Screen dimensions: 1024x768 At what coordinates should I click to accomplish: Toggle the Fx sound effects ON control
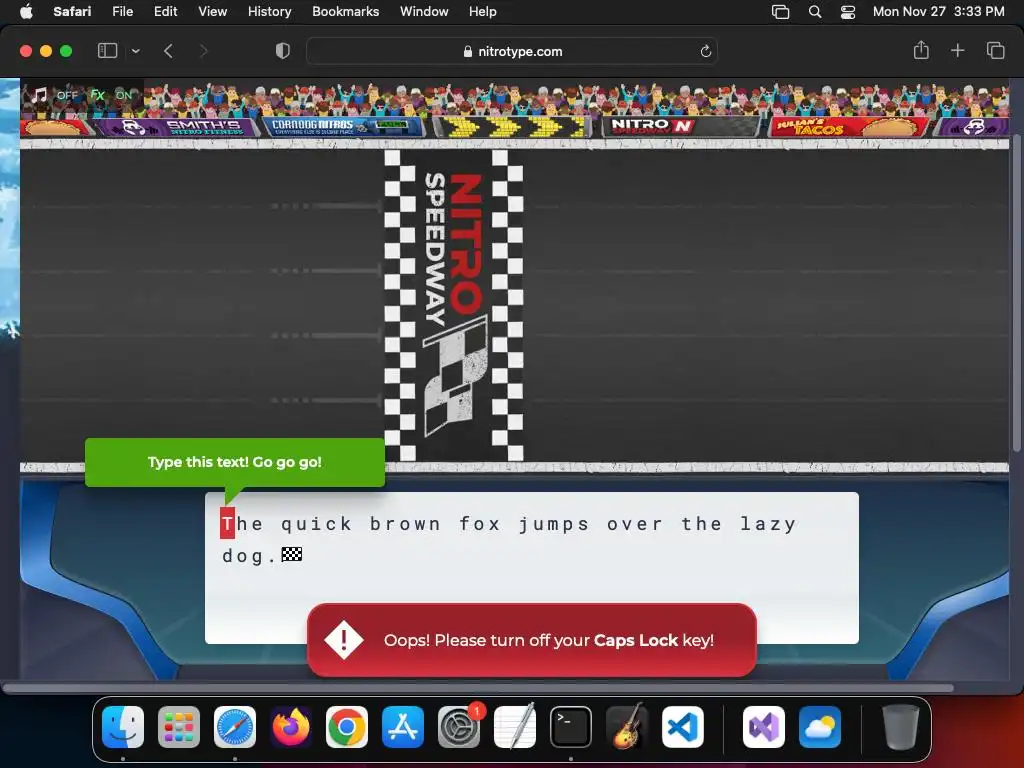[111, 95]
